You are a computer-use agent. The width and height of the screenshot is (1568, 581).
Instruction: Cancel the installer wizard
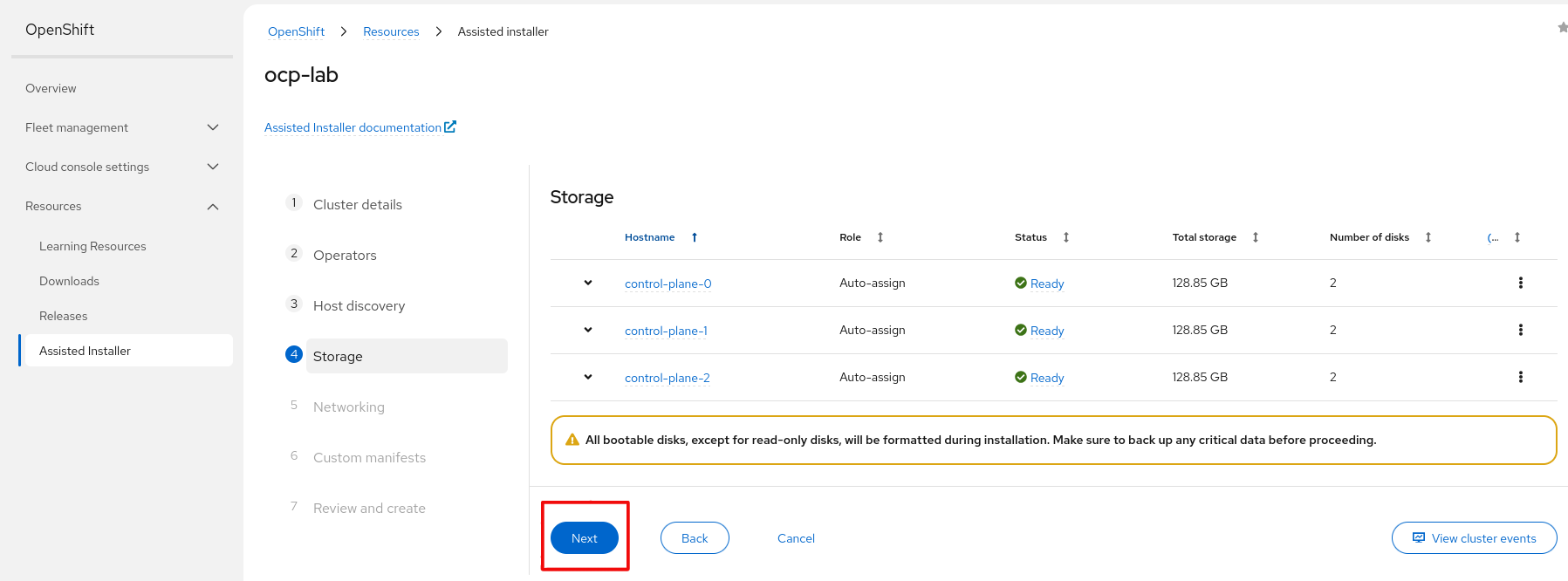[x=796, y=538]
